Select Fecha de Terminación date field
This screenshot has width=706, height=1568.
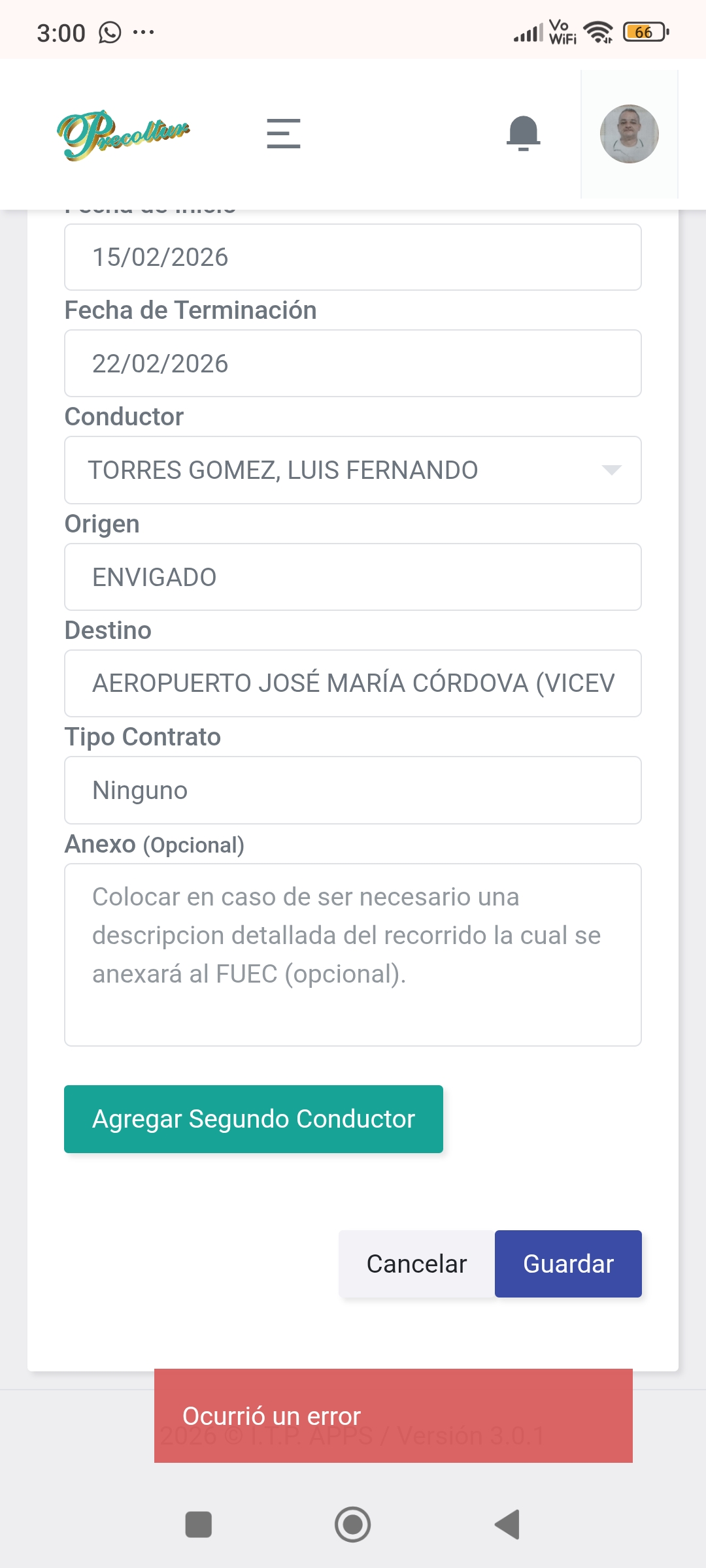point(353,363)
